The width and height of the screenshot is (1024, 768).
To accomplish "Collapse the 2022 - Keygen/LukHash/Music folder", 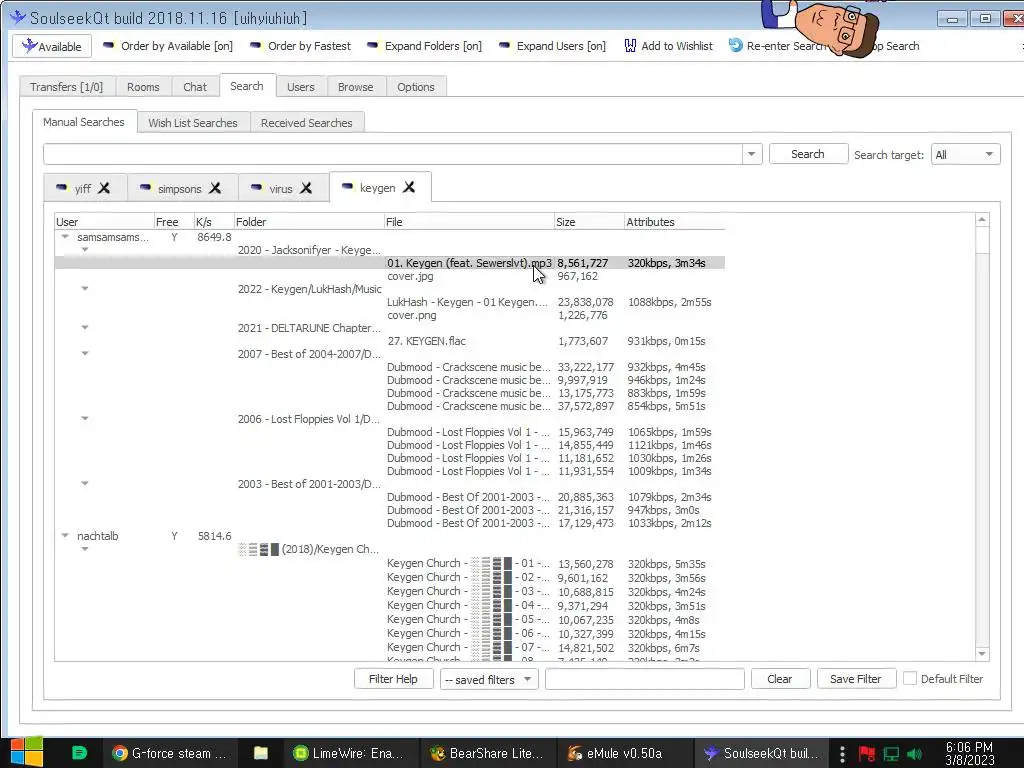I will coord(85,288).
